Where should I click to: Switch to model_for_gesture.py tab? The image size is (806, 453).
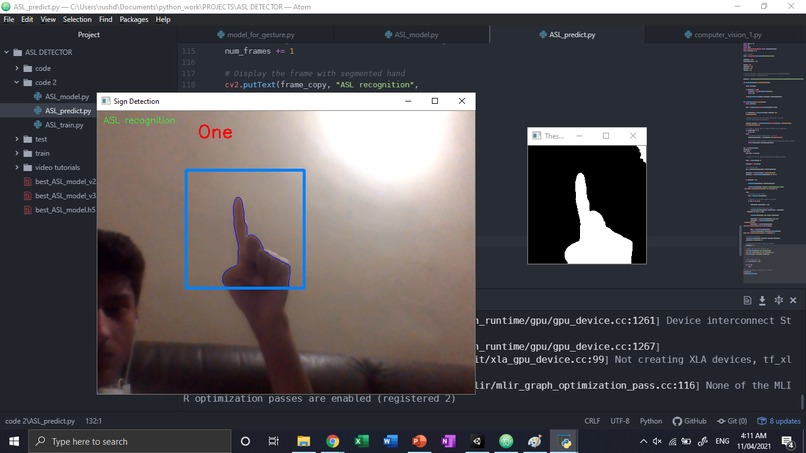(x=256, y=34)
